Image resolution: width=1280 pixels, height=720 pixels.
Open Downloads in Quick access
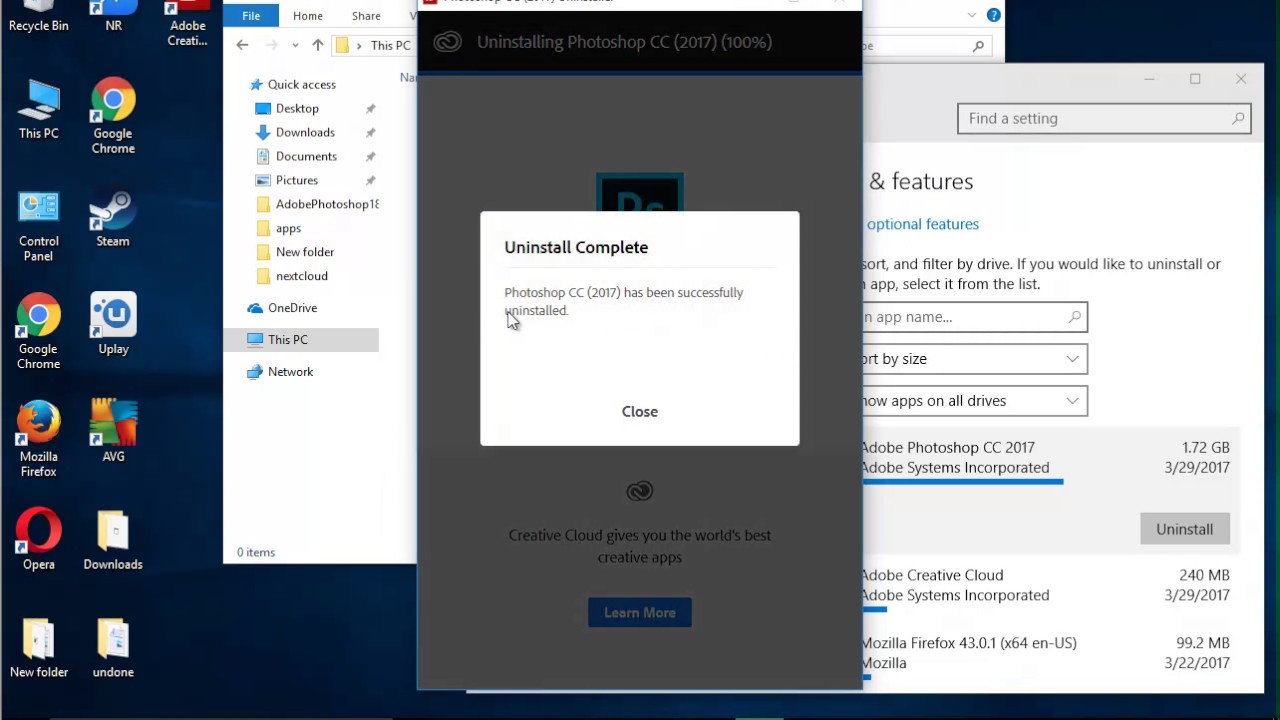pyautogui.click(x=305, y=132)
